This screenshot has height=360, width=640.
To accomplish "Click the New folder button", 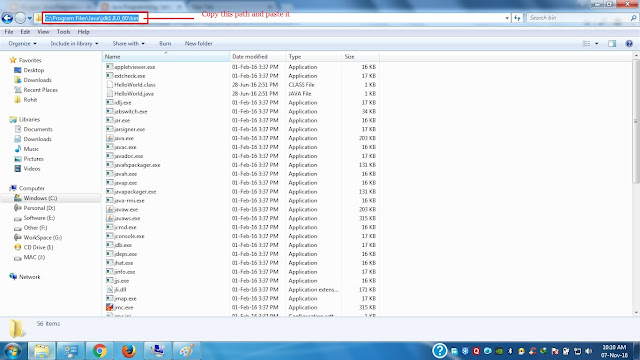I will point(198,44).
